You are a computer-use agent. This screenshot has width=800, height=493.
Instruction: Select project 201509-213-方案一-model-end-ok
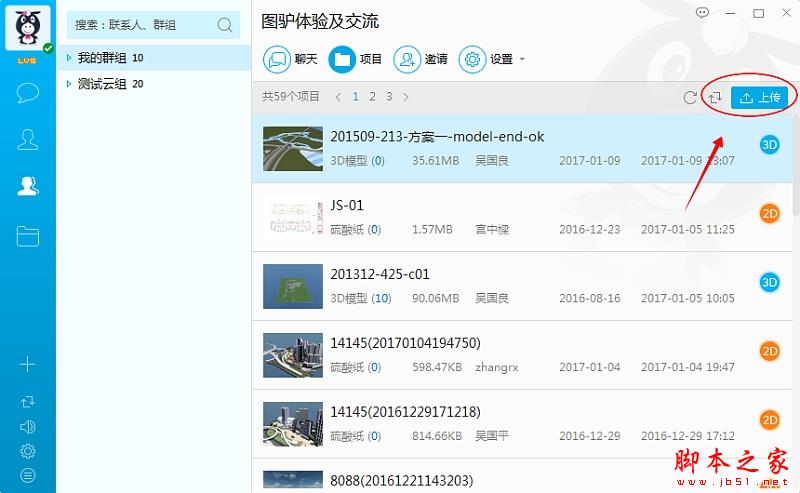[x=437, y=137]
